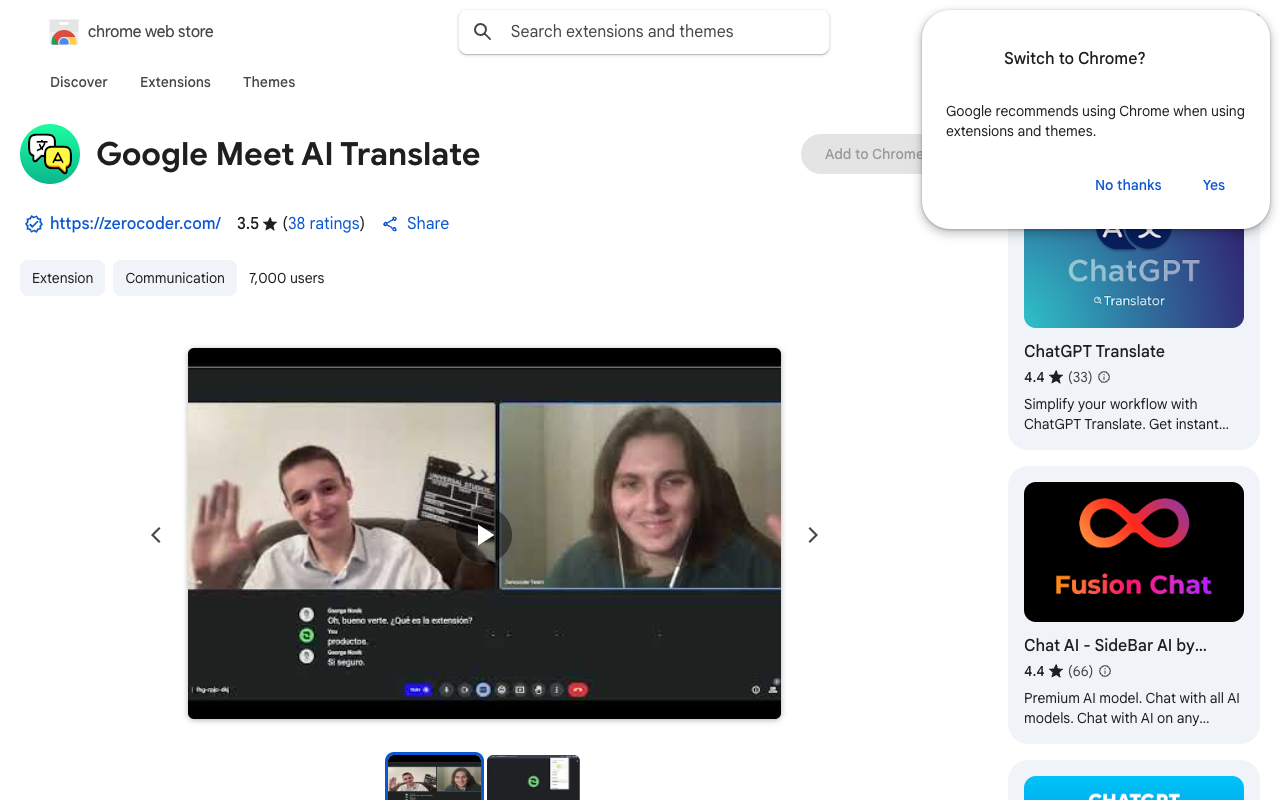Image resolution: width=1280 pixels, height=800 pixels.
Task: Open the Discover tab
Action: coord(79,82)
